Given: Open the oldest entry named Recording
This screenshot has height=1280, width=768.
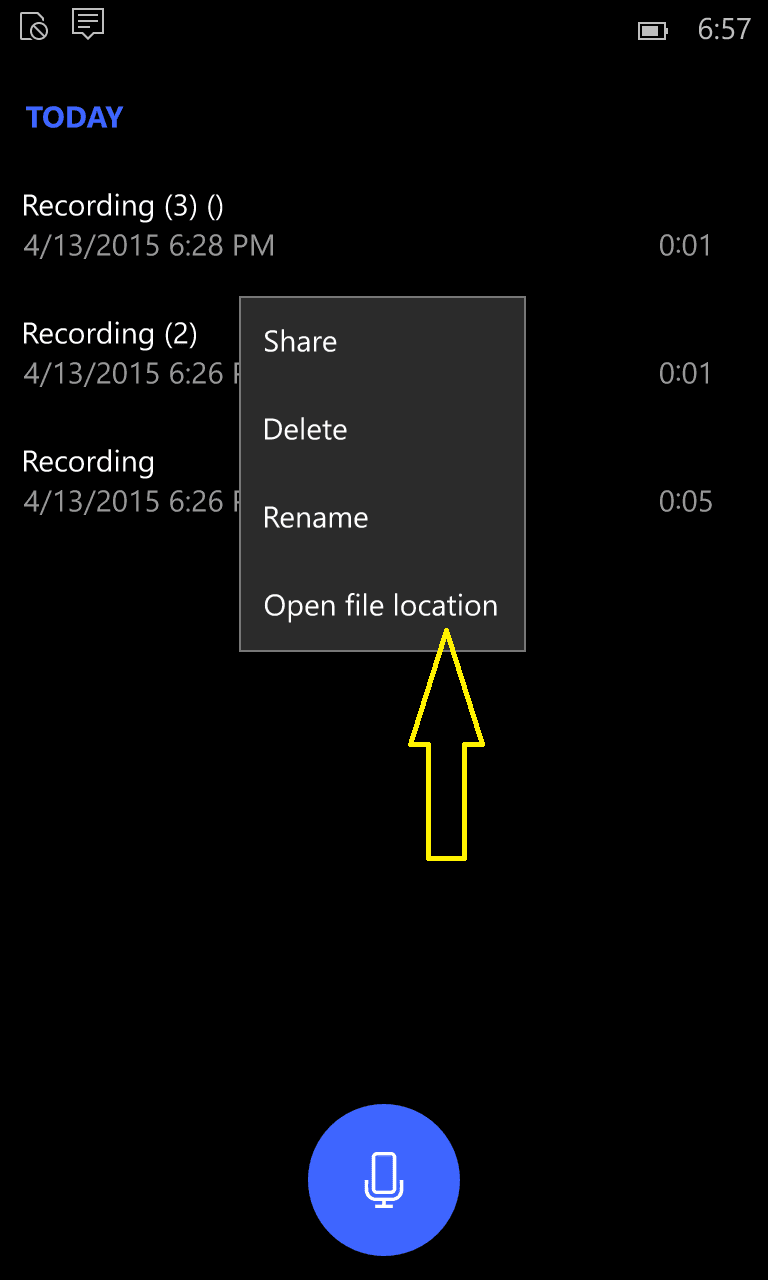Looking at the screenshot, I should click(88, 462).
